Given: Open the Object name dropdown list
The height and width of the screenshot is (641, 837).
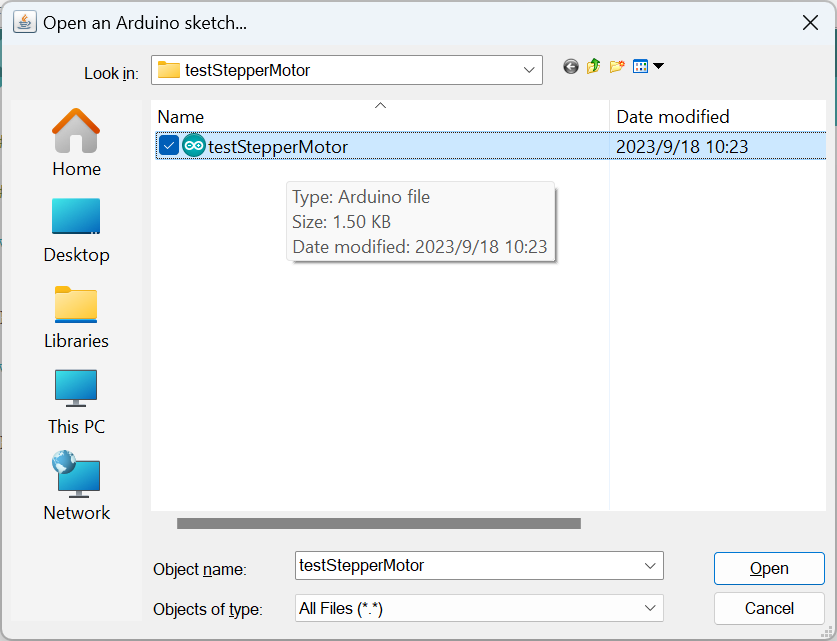Looking at the screenshot, I should [x=650, y=566].
